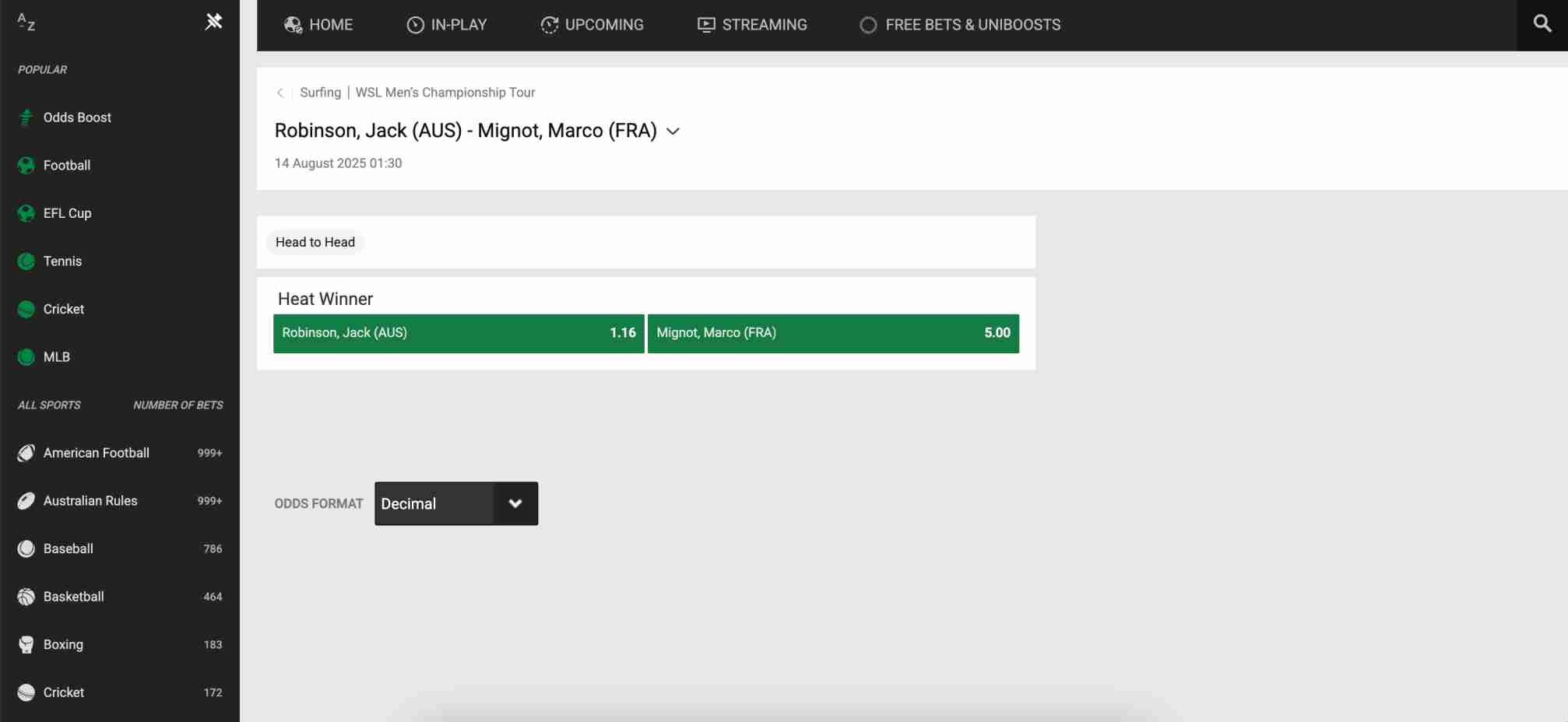
Task: Open Surfing breadcrumb link
Action: (321, 93)
